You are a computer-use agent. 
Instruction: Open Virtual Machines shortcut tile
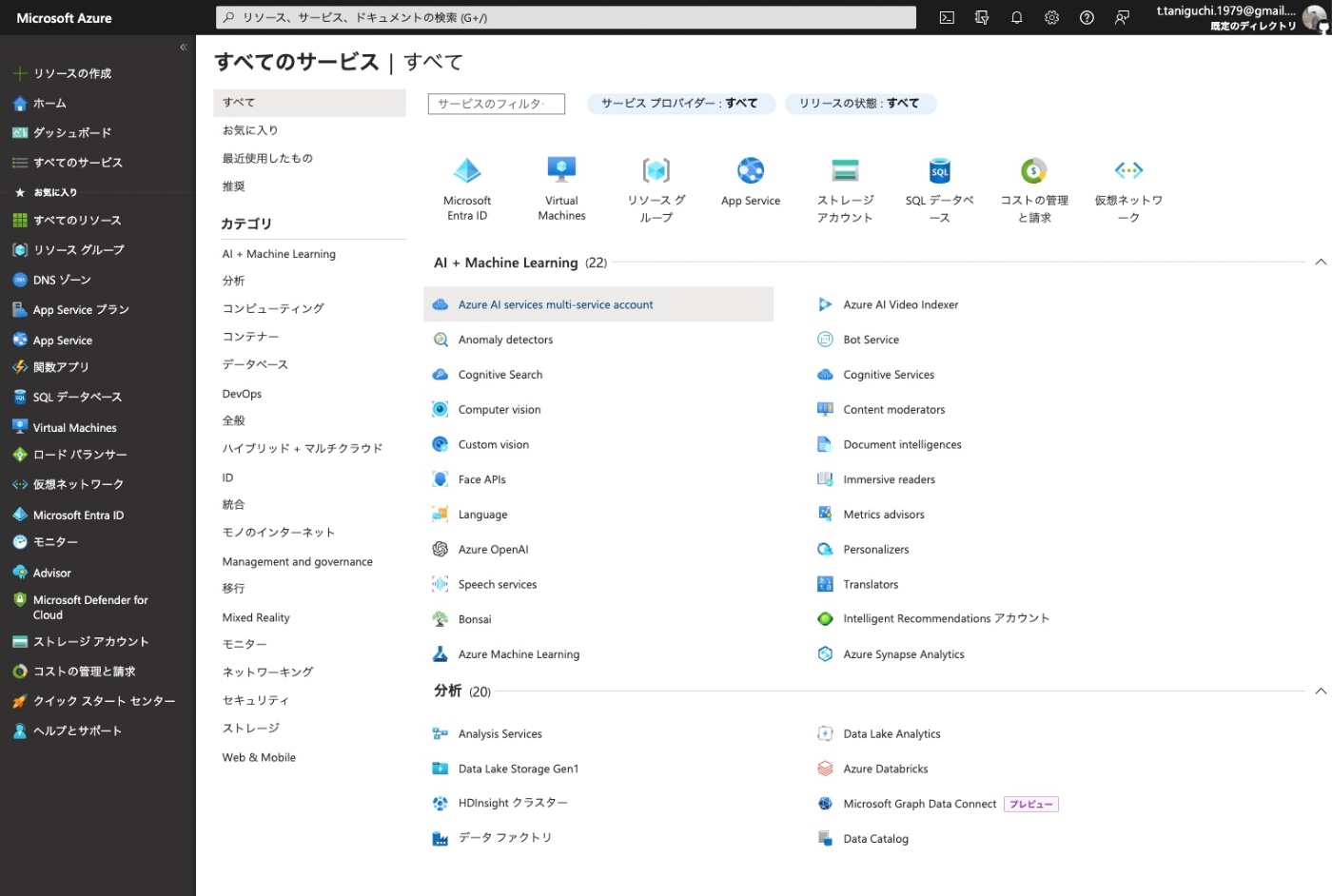tap(561, 188)
